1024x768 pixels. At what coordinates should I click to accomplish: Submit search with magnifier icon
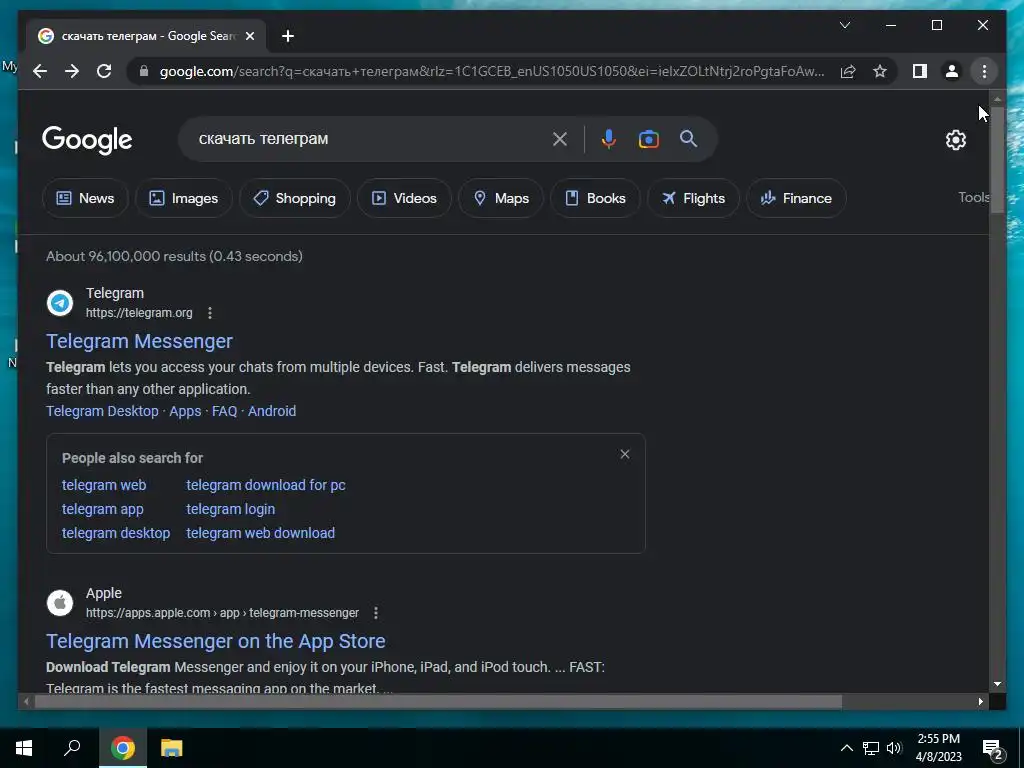688,138
